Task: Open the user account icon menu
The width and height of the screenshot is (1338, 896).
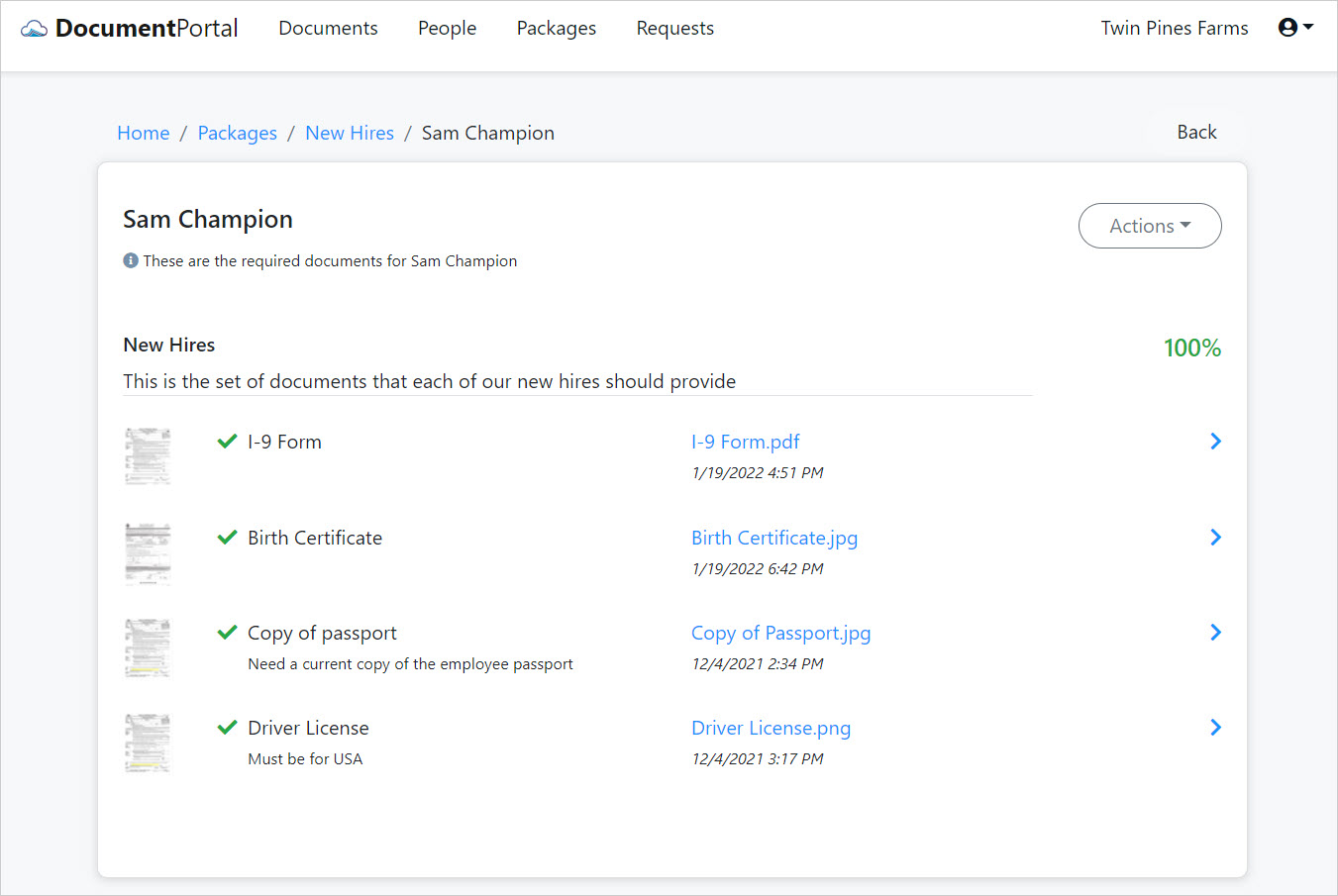Action: click(1287, 27)
